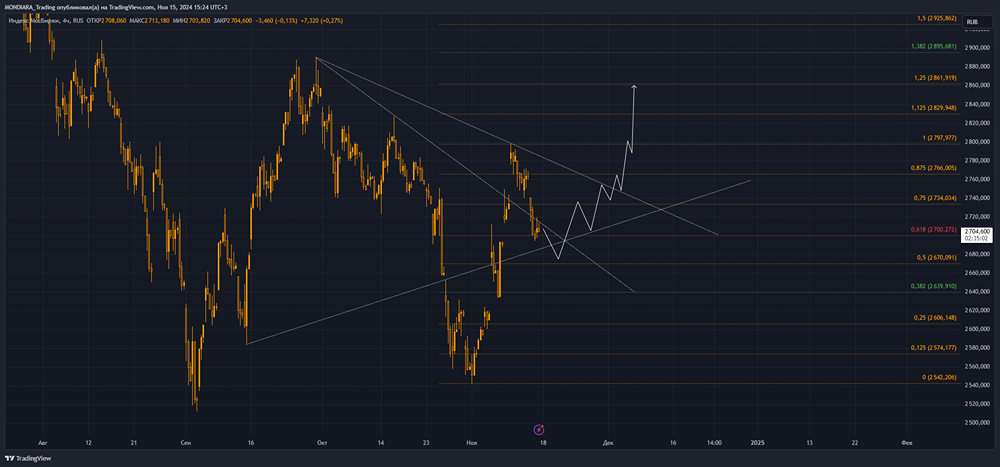Click the Fibonacci 0,382 (2 639,910) label
Screen dimensions: 1000x467
(934, 286)
